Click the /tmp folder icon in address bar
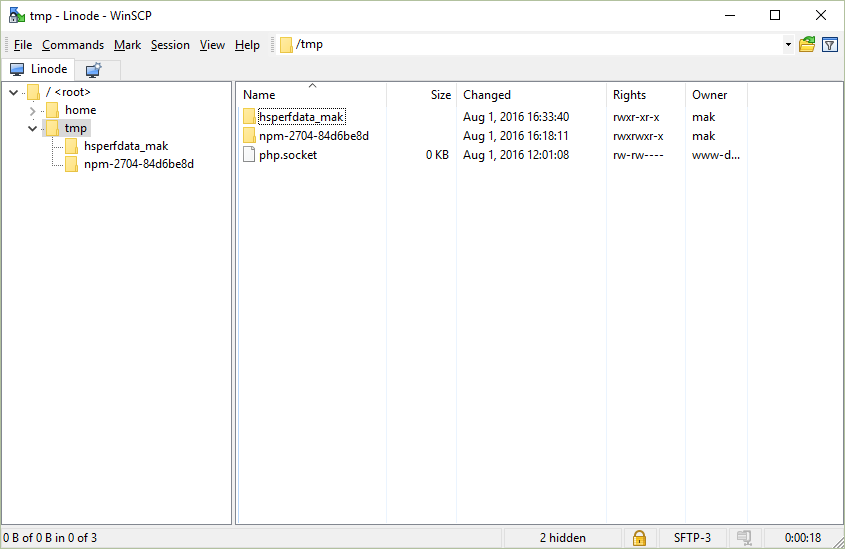This screenshot has height=549, width=845. point(286,45)
